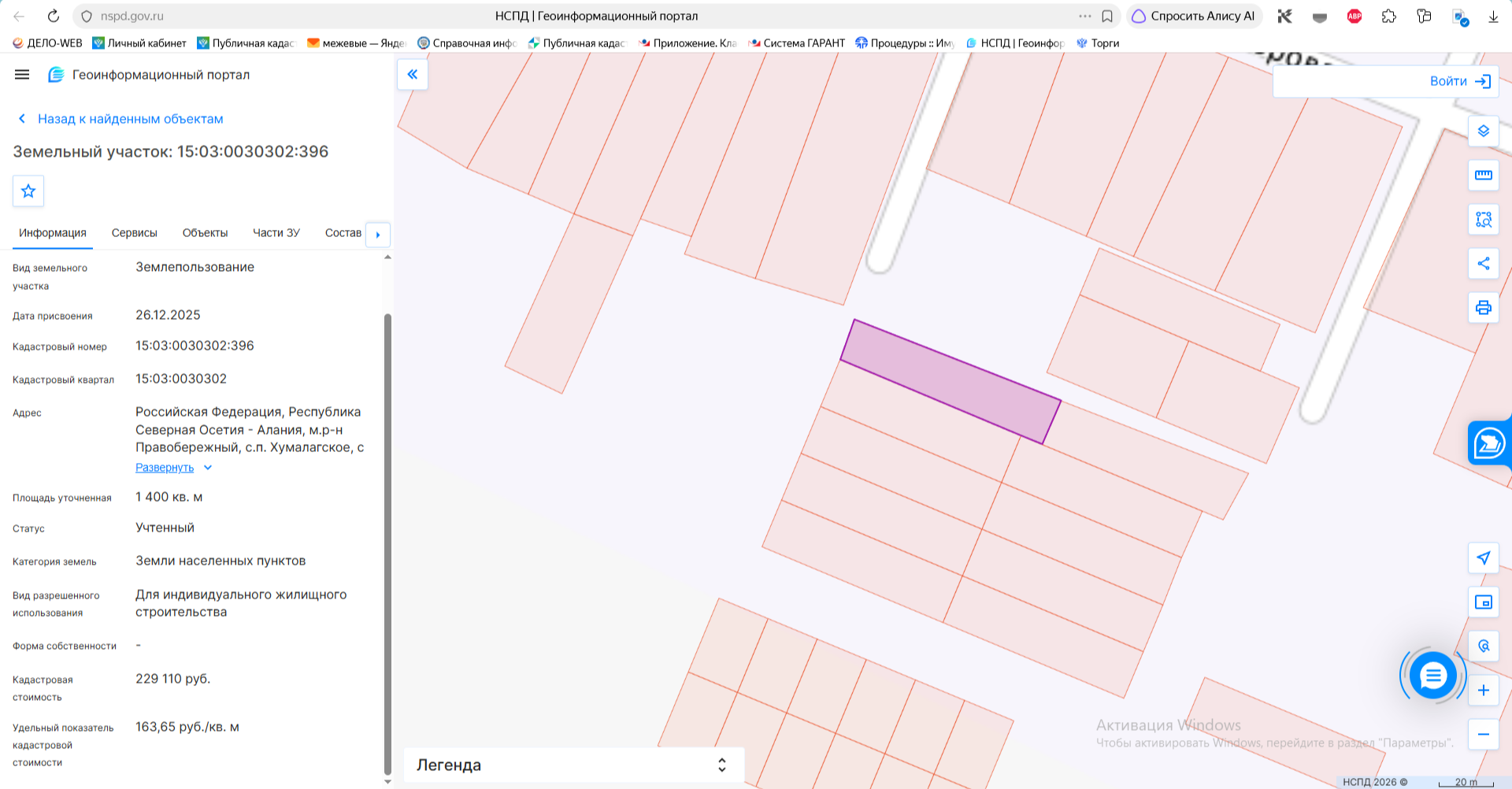Activate area selection search tool
Viewport: 1512px width, 789px height.
(1484, 220)
